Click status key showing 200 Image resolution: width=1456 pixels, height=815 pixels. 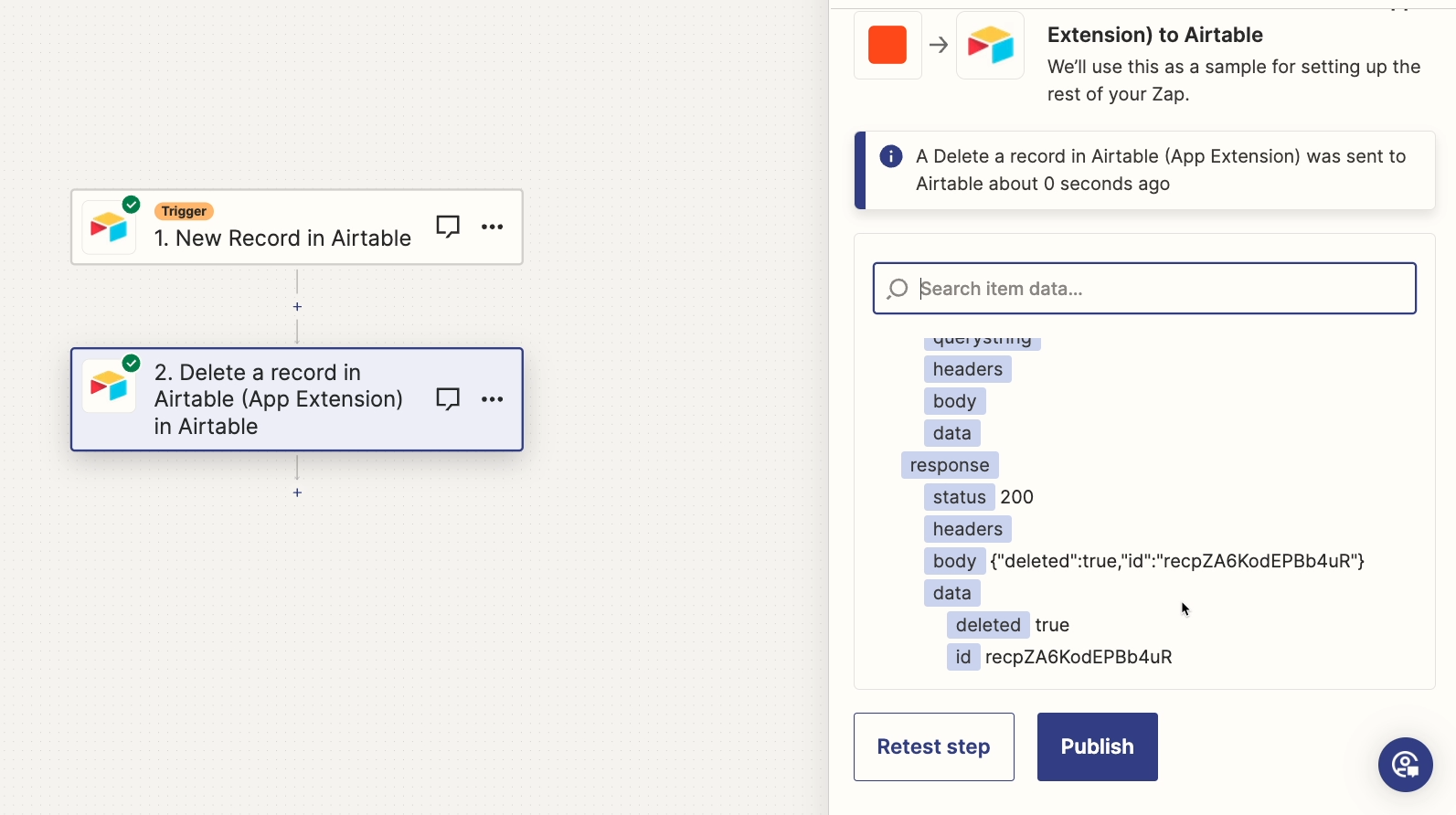(960, 497)
